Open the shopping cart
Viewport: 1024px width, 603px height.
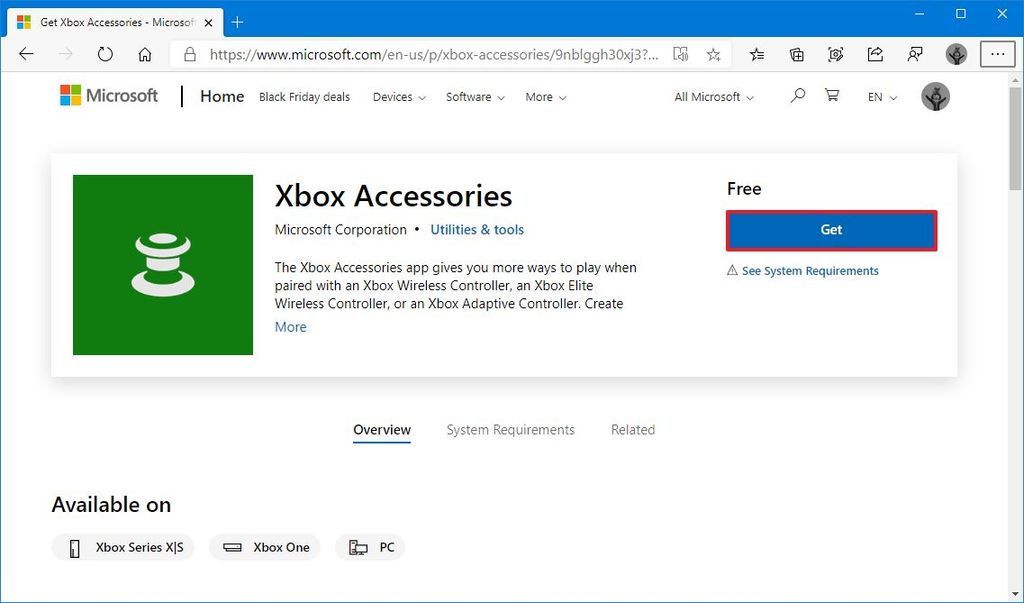point(832,96)
